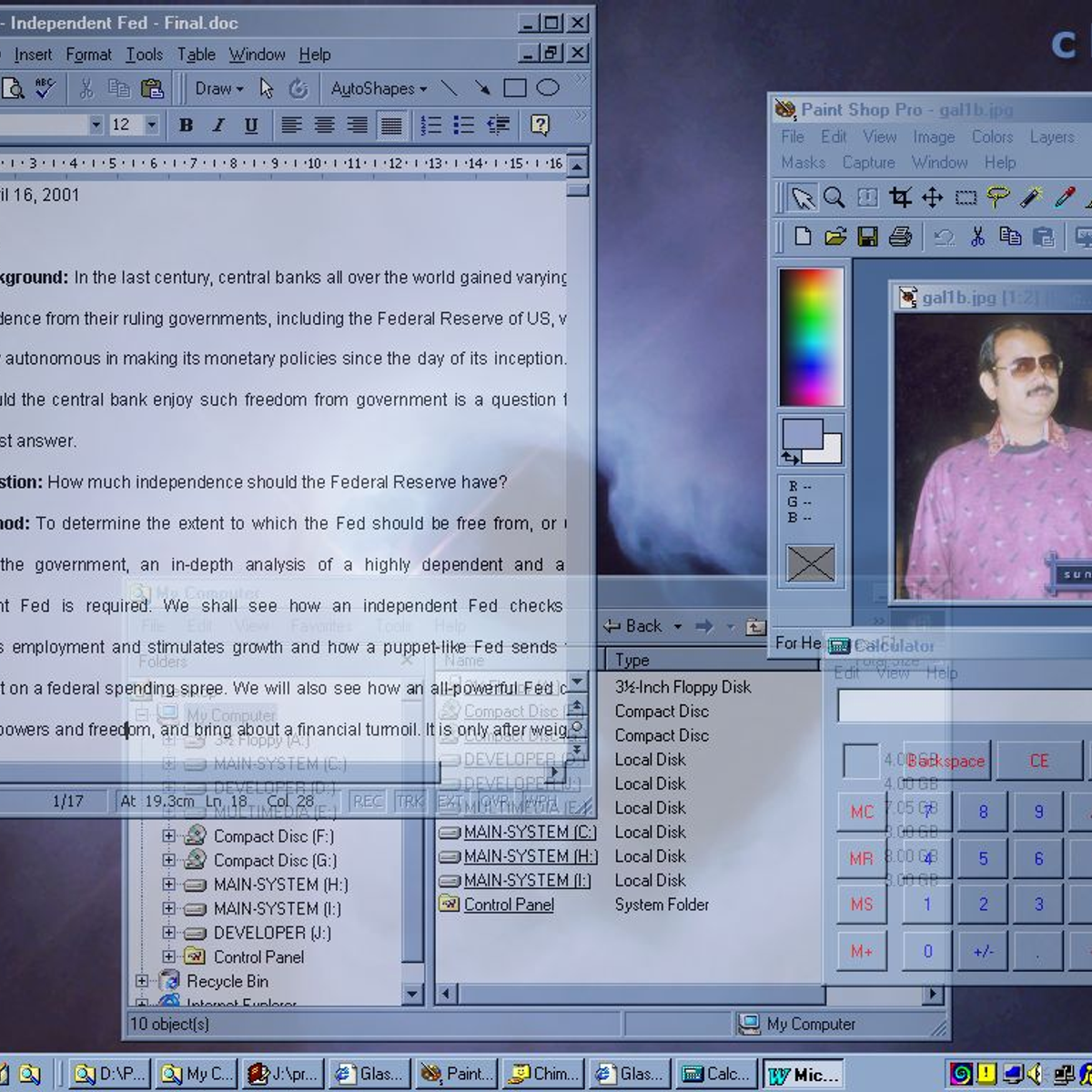1092x1092 pixels.
Task: Expand the Recycle Bin tree node
Action: 142,981
